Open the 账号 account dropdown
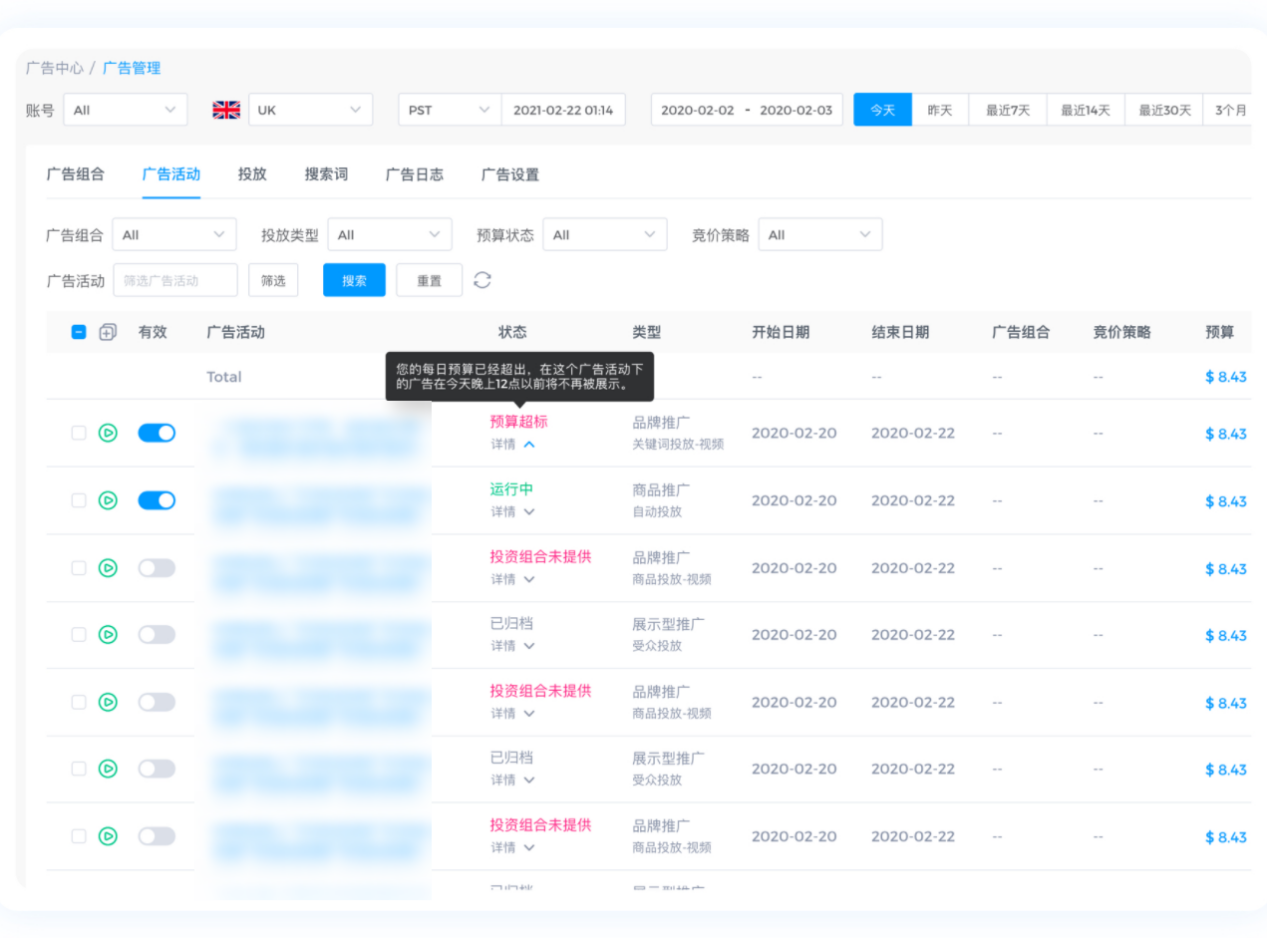Viewport: 1267px width, 938px height. [x=125, y=110]
